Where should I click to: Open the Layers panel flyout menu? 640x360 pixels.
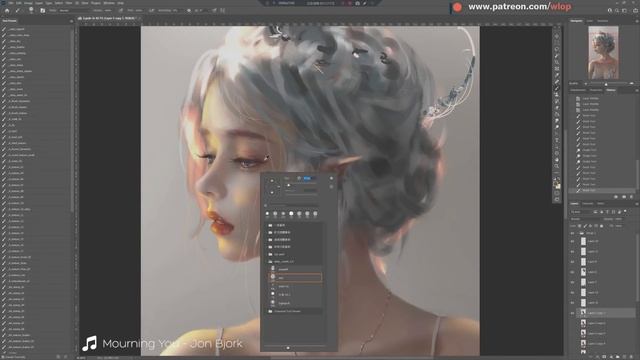coord(637,203)
